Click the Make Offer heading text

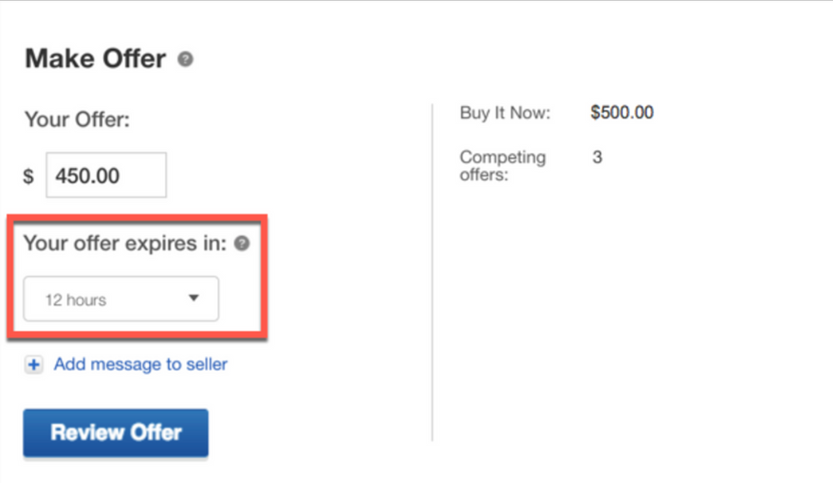(95, 59)
